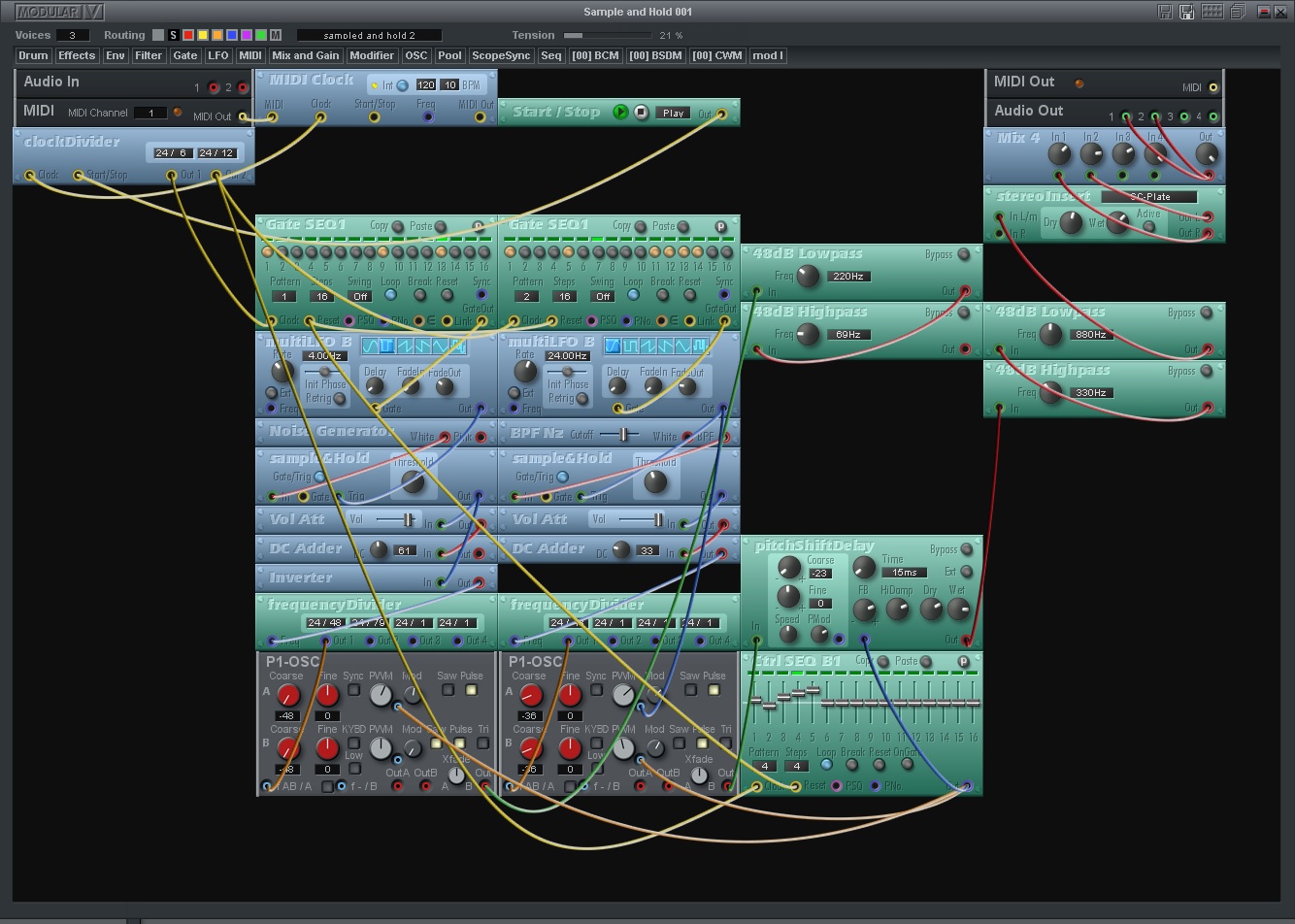The width and height of the screenshot is (1295, 924).
Task: Open the [00] BCM module menu
Action: click(595, 55)
